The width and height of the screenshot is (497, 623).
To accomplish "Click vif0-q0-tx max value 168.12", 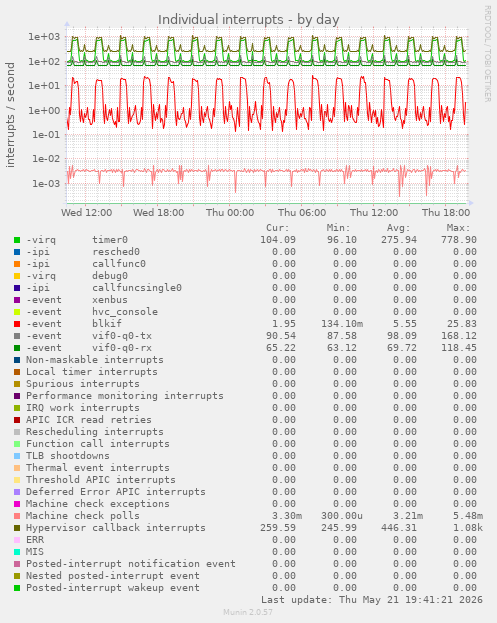I will click(458, 336).
